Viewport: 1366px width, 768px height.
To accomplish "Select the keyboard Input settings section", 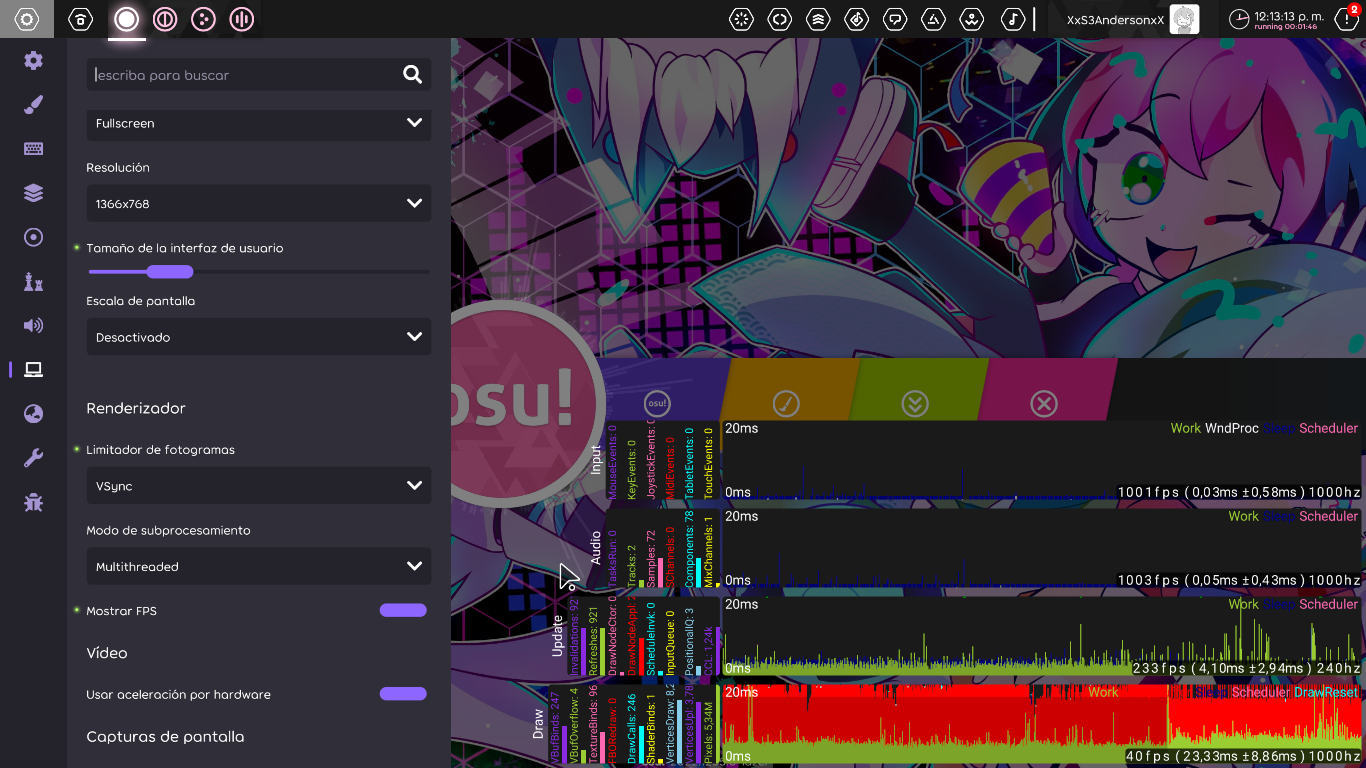I will tap(32, 148).
